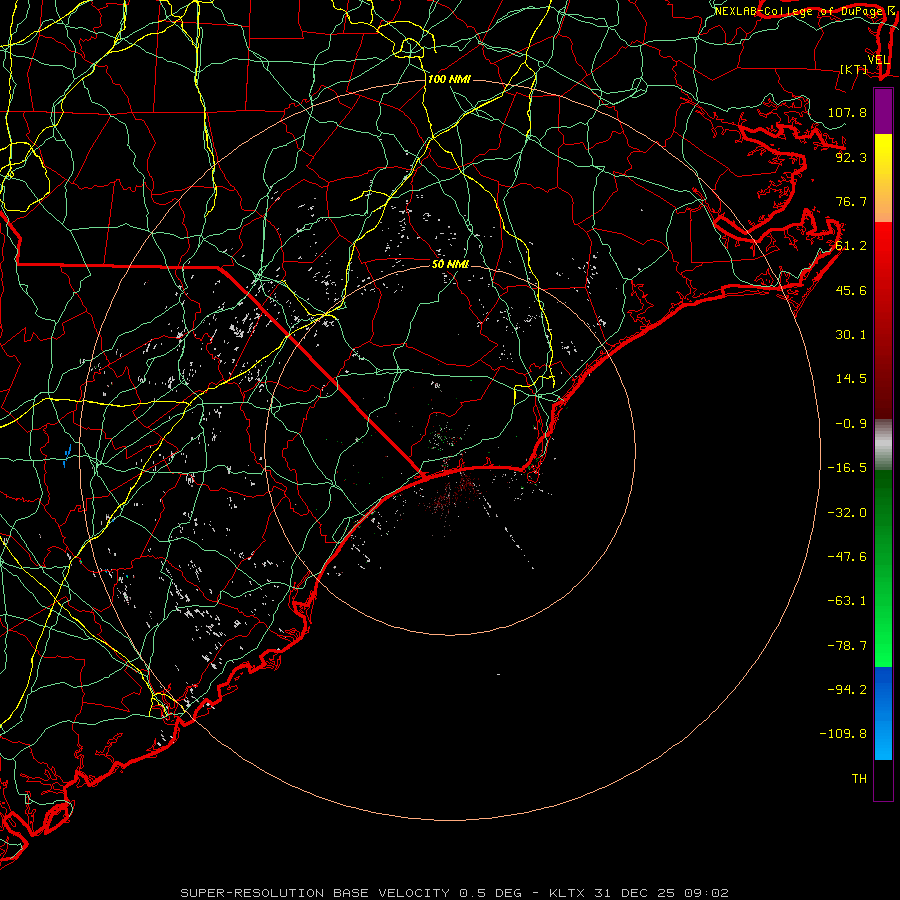The image size is (900, 900).
Task: Click the -32.0 legend value
Action: click(847, 513)
